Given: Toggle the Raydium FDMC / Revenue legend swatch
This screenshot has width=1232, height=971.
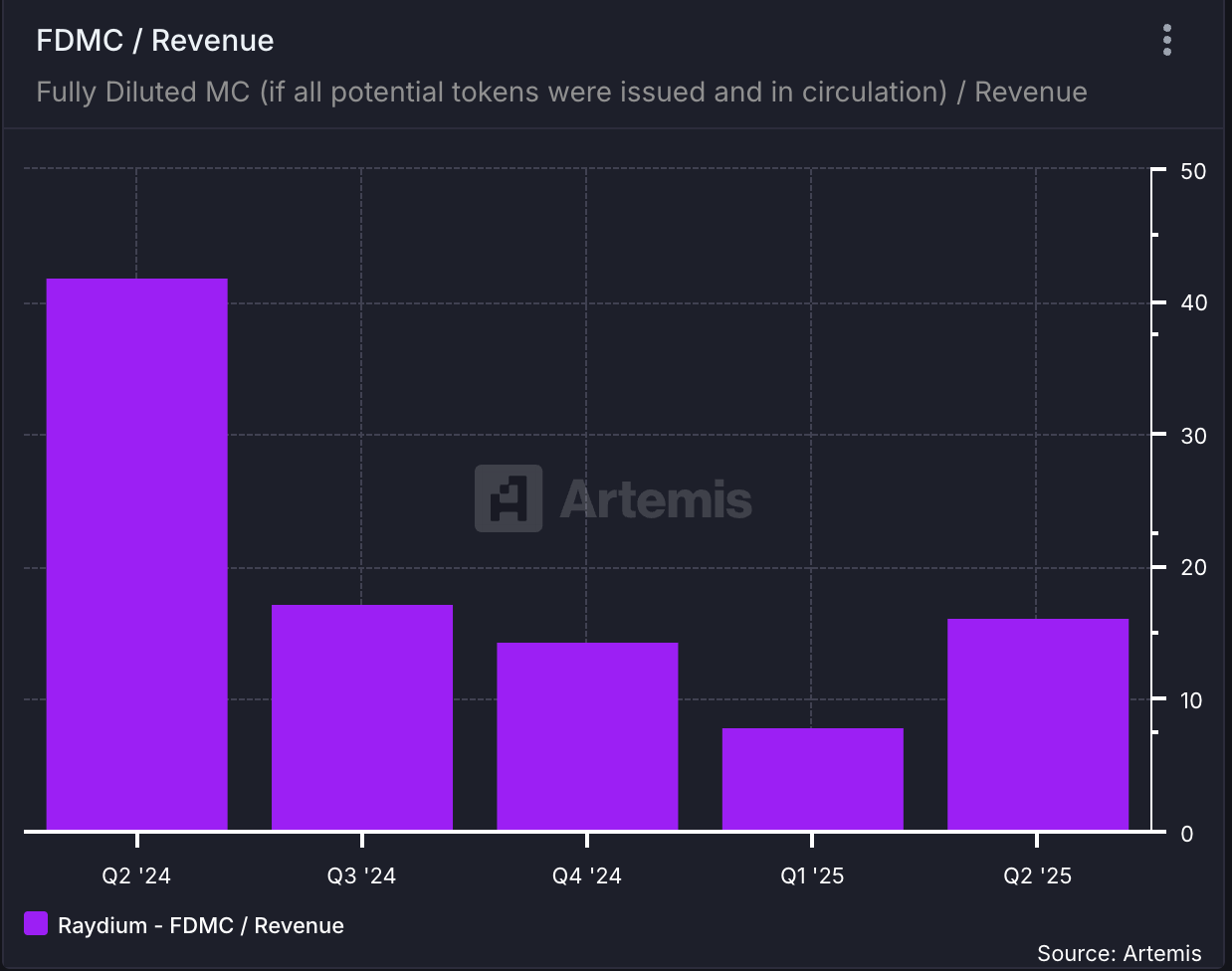Looking at the screenshot, I should (x=36, y=923).
